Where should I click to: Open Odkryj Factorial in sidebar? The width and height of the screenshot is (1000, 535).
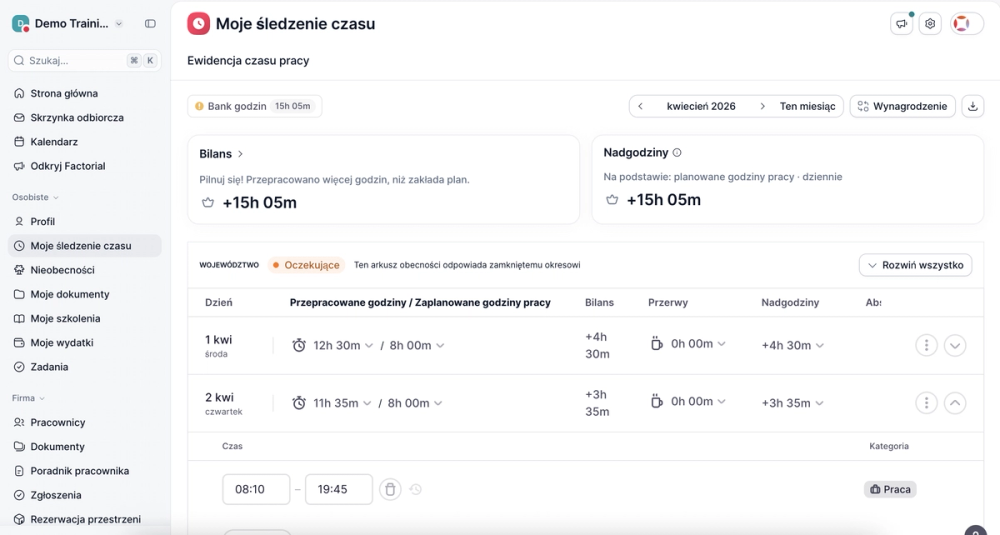[84, 166]
